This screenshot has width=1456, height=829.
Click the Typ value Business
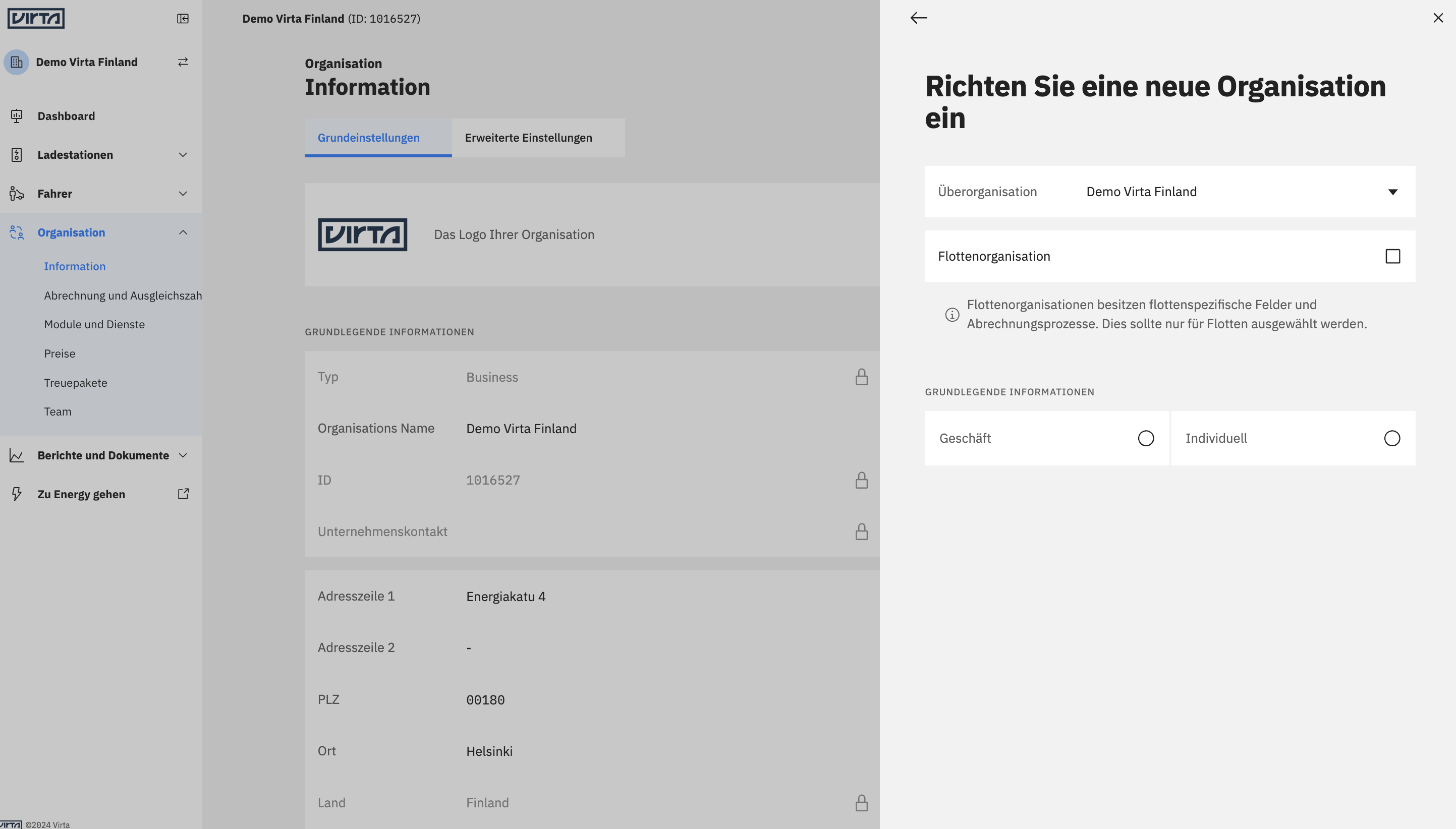pyautogui.click(x=492, y=377)
